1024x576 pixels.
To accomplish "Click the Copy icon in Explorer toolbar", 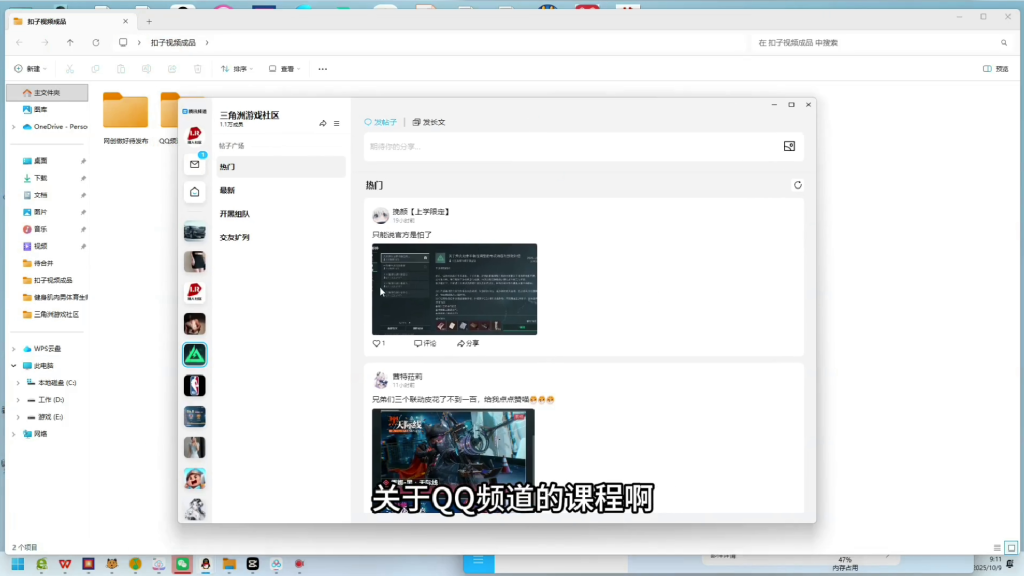I will (x=95, y=68).
